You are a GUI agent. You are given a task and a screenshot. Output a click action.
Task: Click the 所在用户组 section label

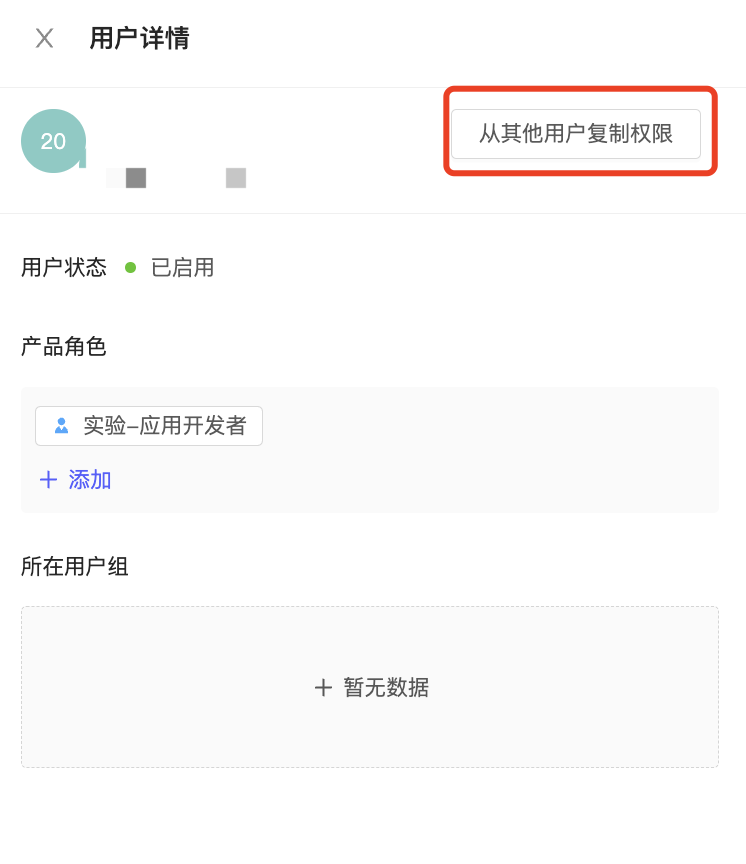pos(75,566)
